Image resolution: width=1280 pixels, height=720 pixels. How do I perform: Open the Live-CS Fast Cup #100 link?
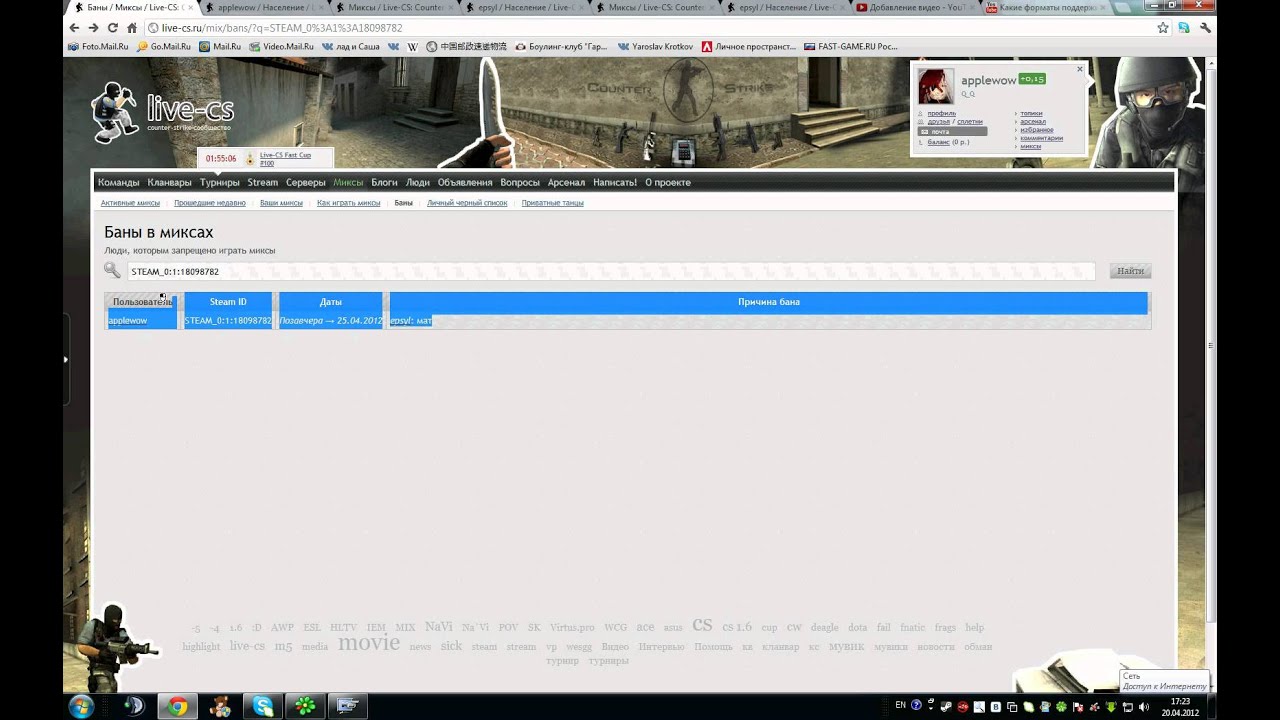click(x=285, y=158)
